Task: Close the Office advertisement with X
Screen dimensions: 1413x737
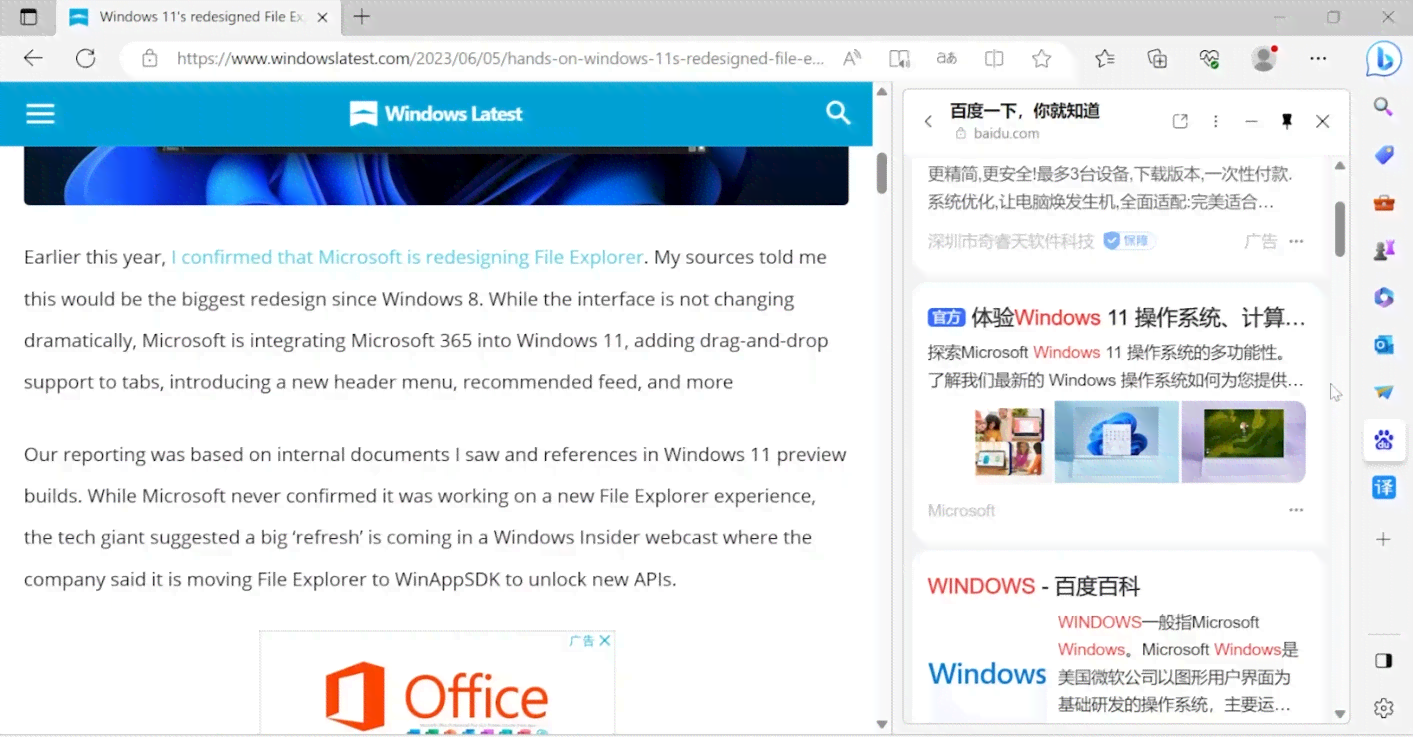Action: point(605,641)
